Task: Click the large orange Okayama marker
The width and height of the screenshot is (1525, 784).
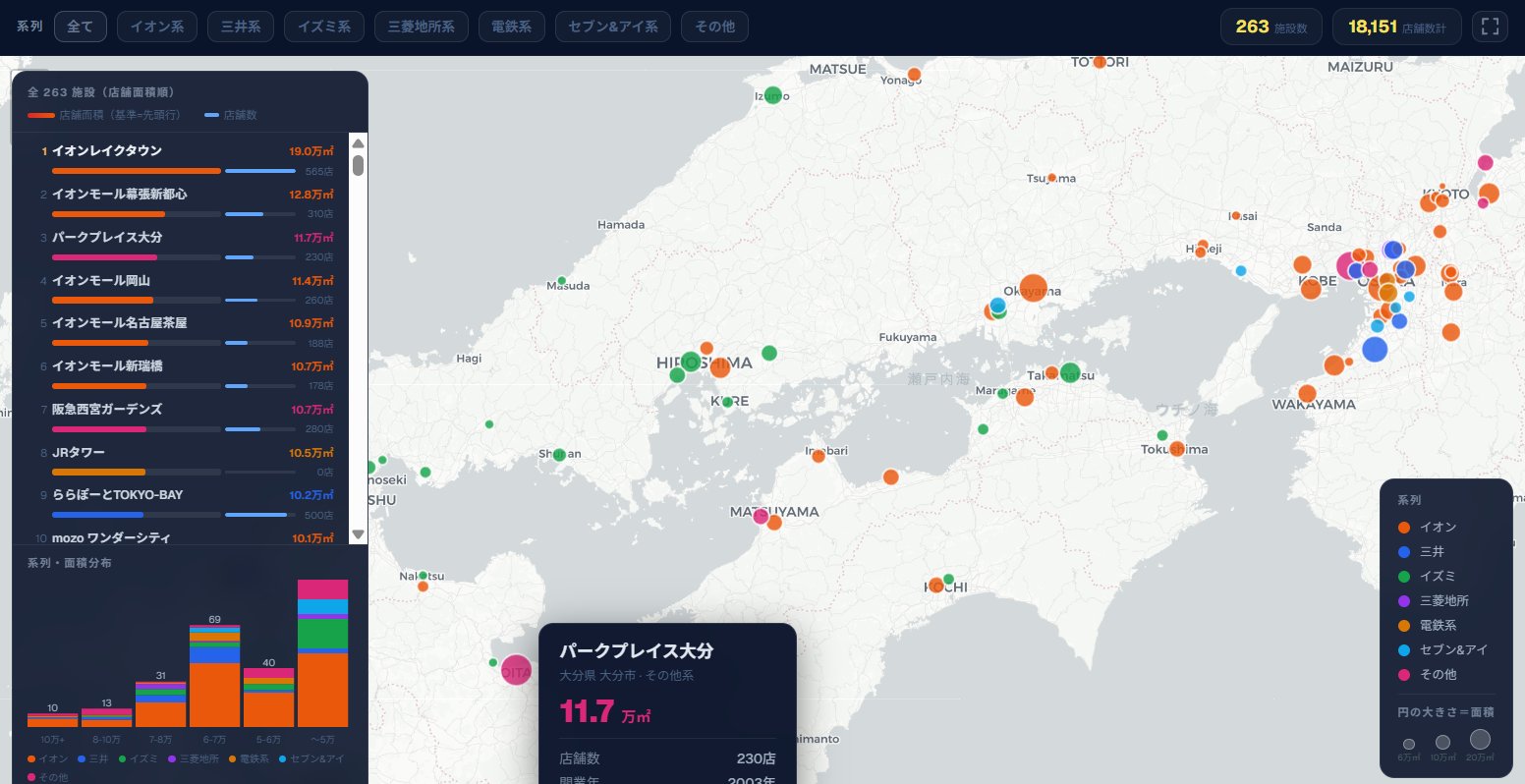Action: pos(1033,288)
